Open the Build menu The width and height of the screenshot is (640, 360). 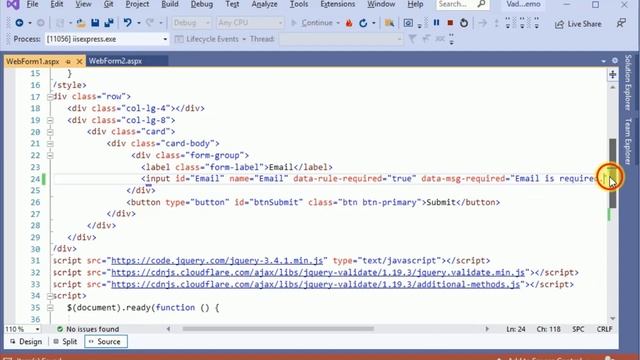[170, 4]
